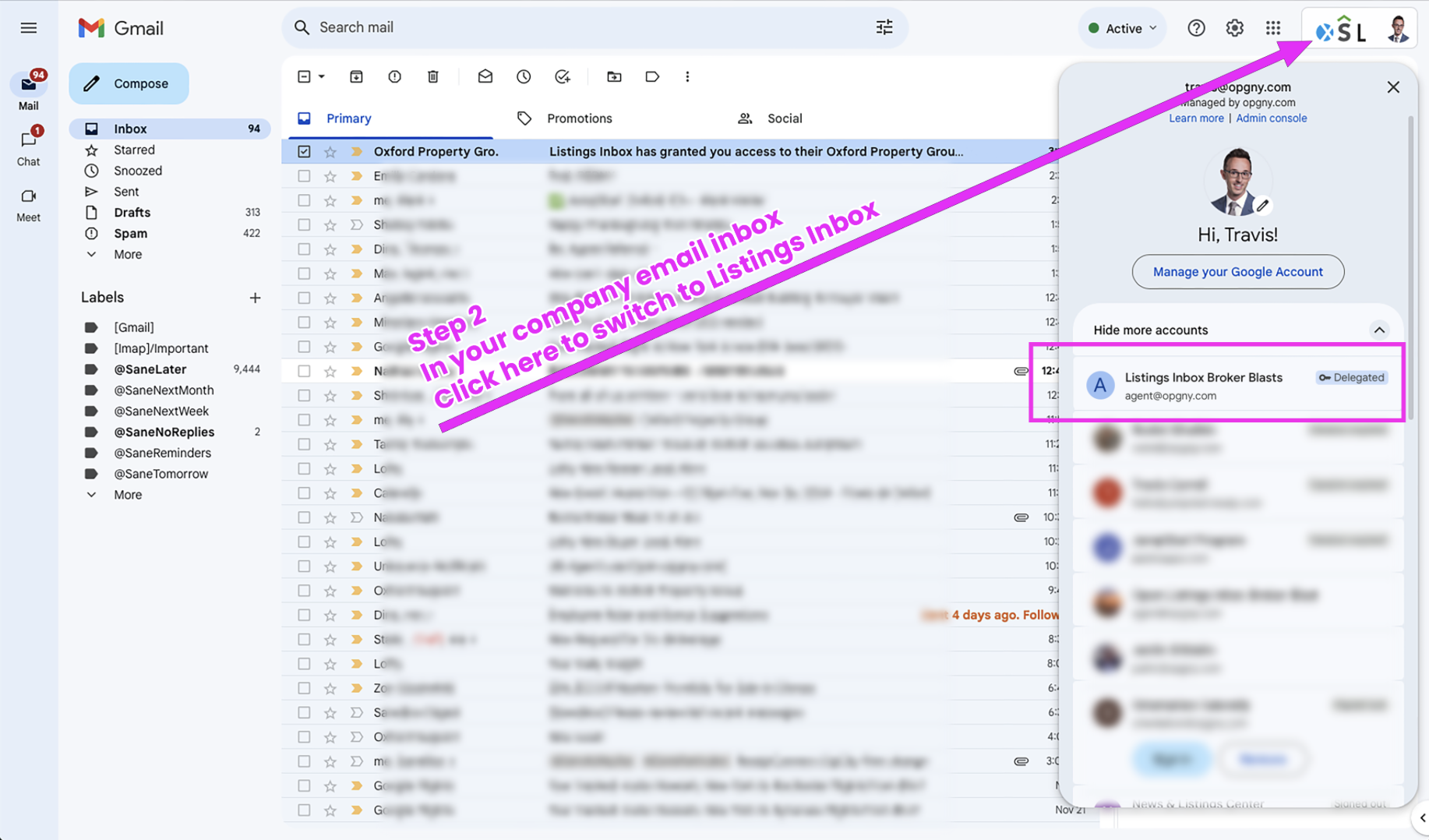1429x840 pixels.
Task: Open the More options three-dot menu
Action: (687, 76)
